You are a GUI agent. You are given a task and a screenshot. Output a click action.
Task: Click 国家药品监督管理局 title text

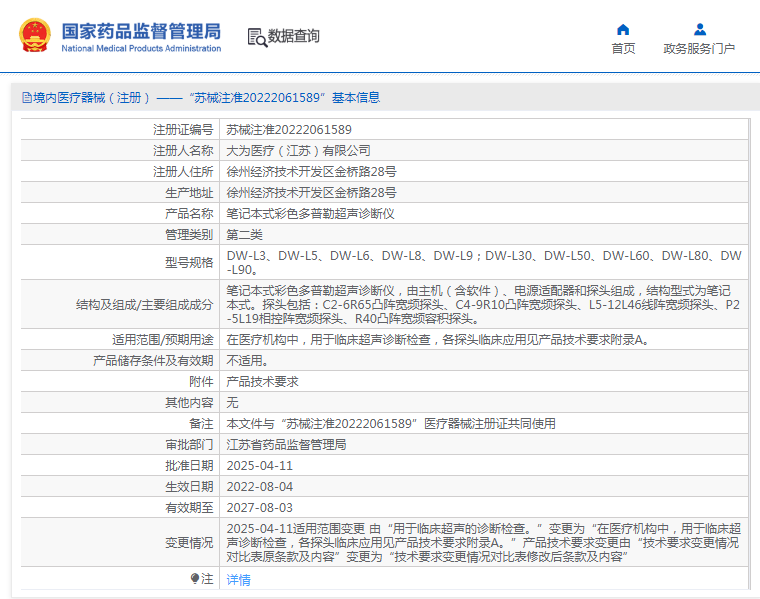pos(141,32)
